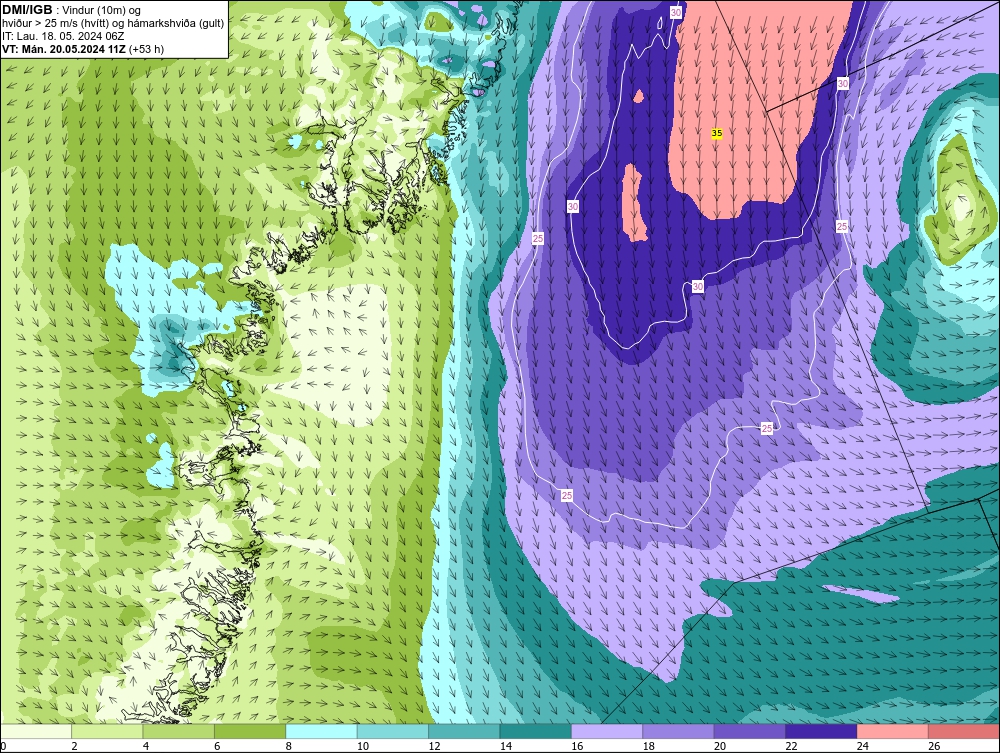Click the 0 tick on the color scale
Image resolution: width=1000 pixels, height=753 pixels.
(3, 746)
